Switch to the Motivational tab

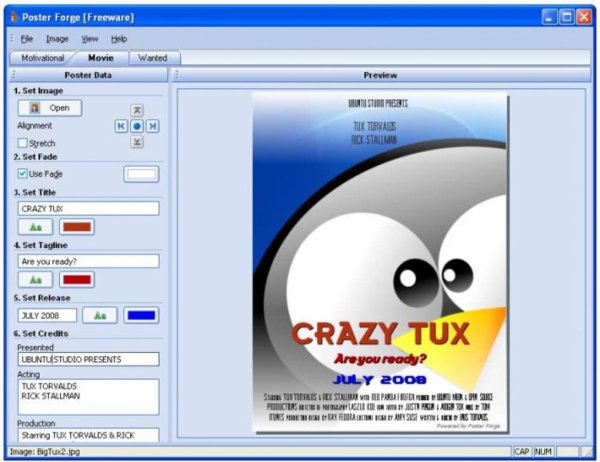43,58
